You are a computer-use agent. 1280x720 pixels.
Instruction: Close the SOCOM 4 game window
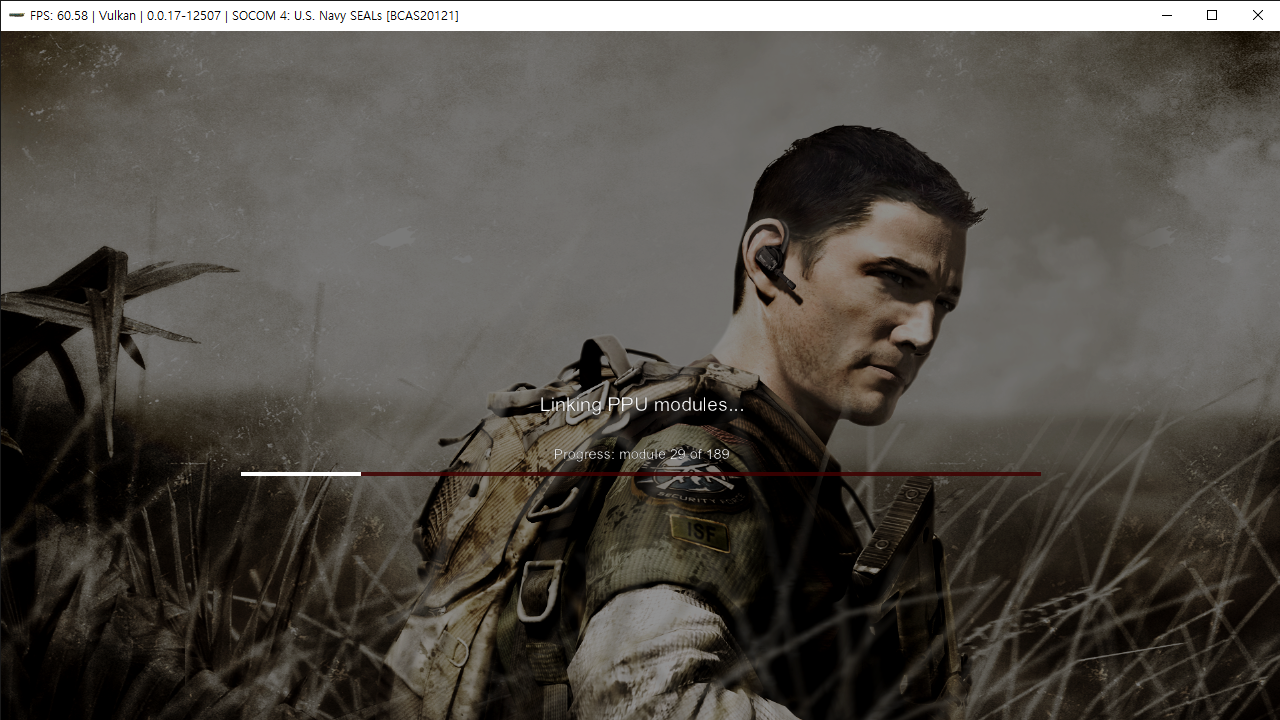1258,16
